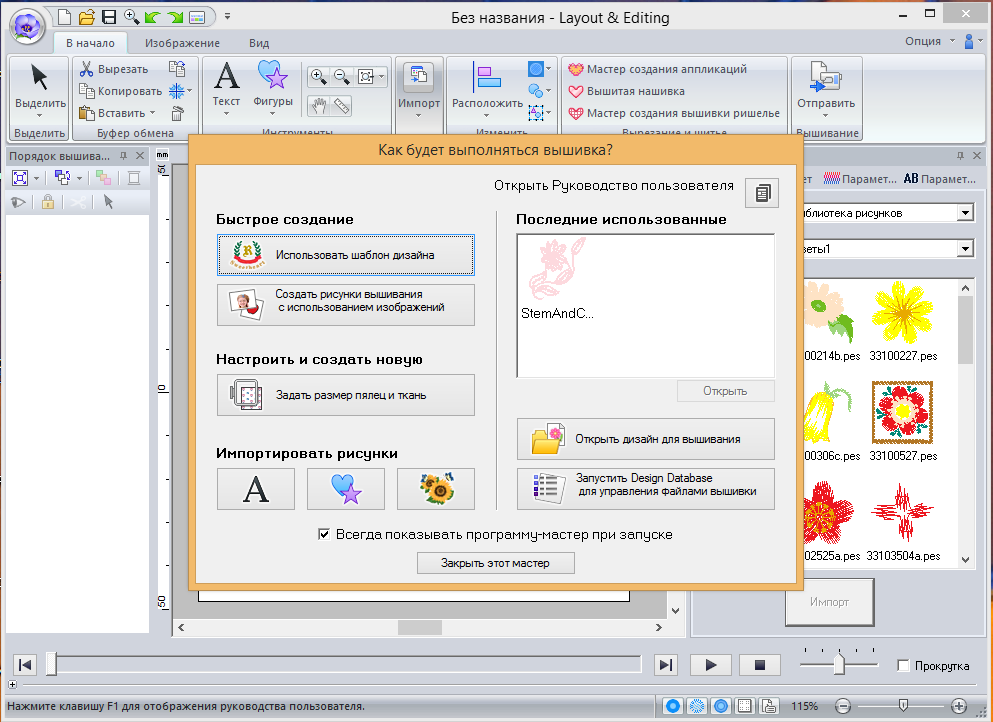Click Мастер создания вышивки ришелье
This screenshot has width=993, height=722.
click(674, 113)
